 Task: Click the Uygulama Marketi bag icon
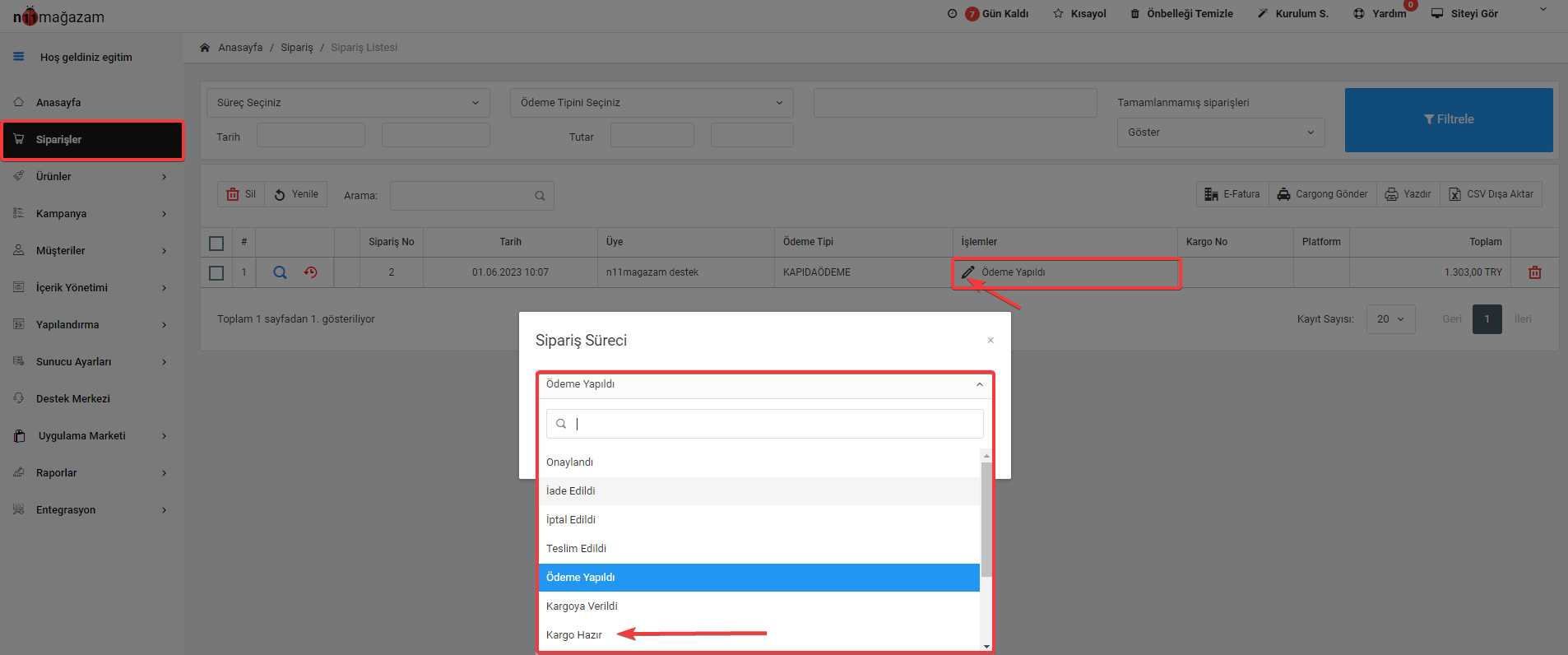(x=19, y=436)
